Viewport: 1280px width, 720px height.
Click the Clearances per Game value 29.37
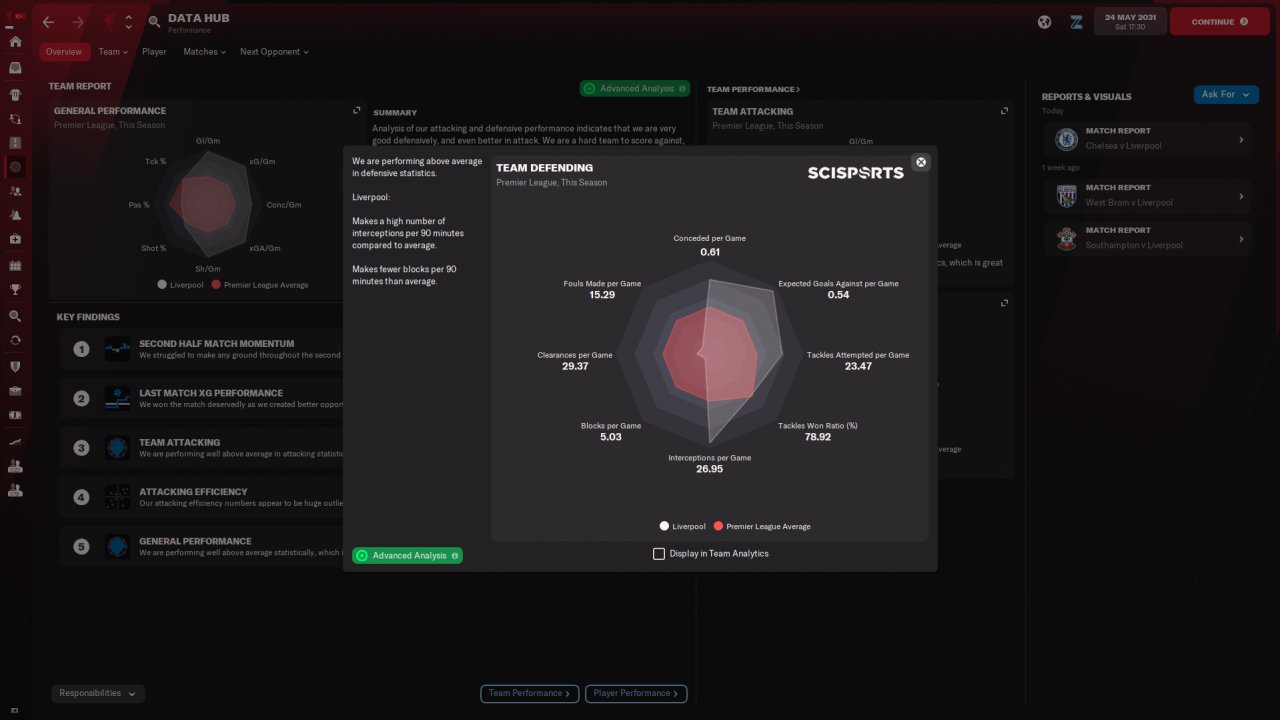click(575, 366)
